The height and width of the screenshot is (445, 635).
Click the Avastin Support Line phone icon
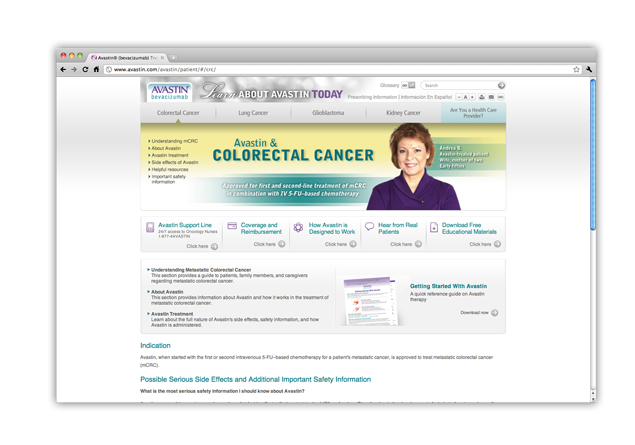pos(150,227)
